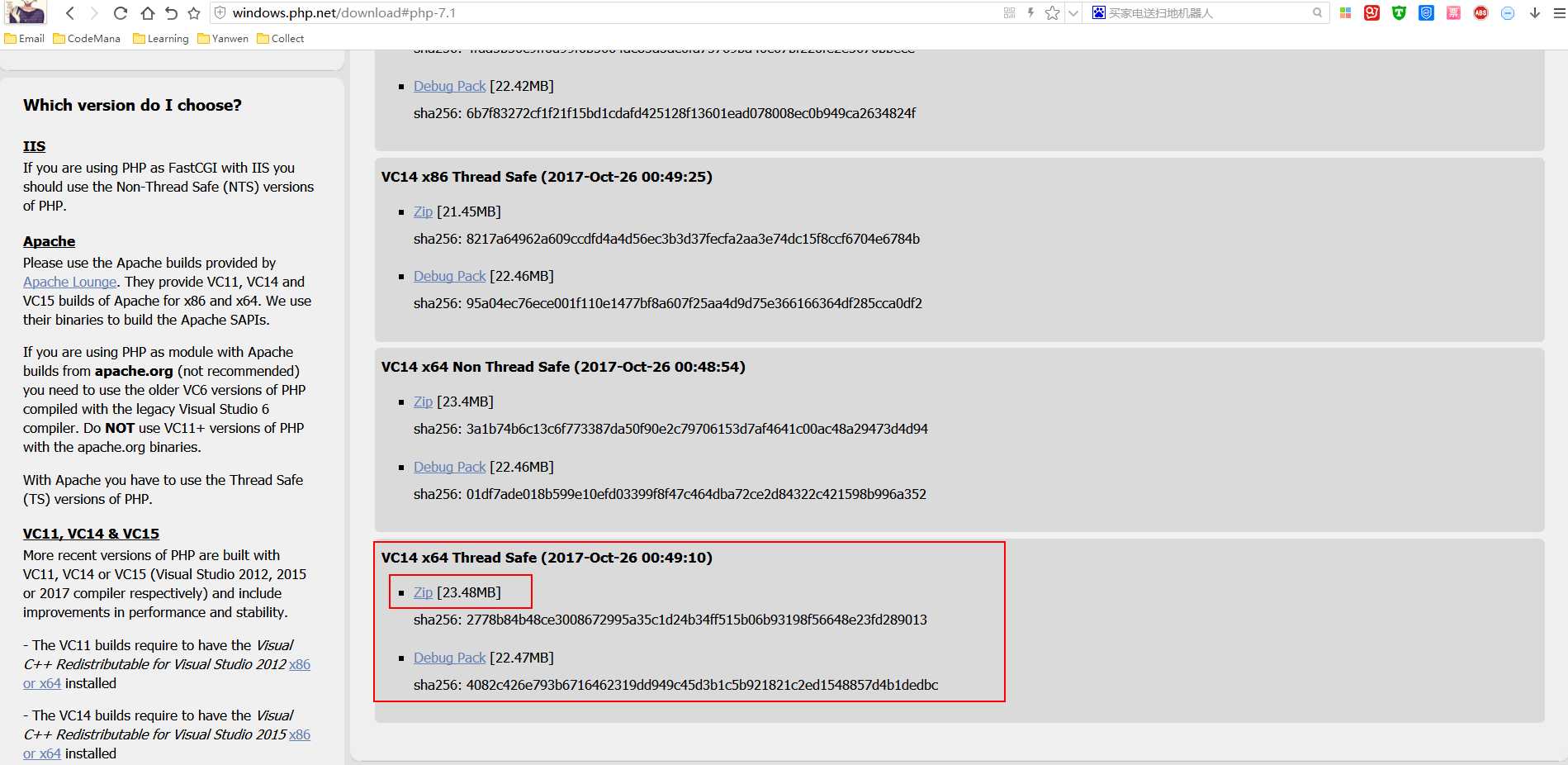Click the pink shopping extension icon
Image resolution: width=1568 pixels, height=765 pixels.
(x=1453, y=12)
